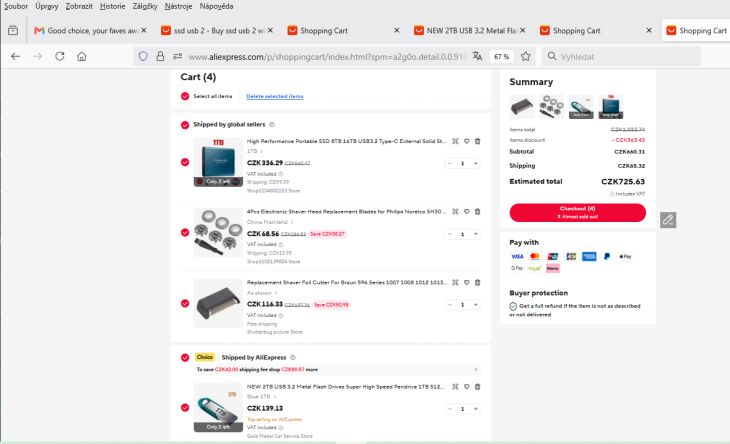The height and width of the screenshot is (444, 730).
Task: Go back with the browser back arrow
Action: tap(15, 56)
